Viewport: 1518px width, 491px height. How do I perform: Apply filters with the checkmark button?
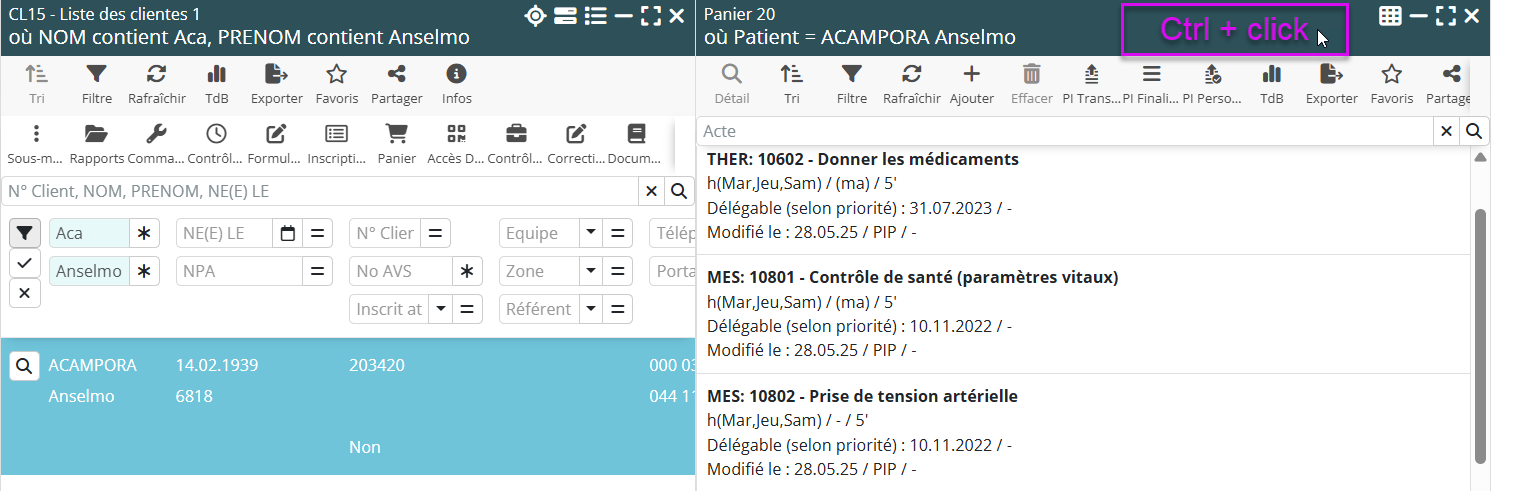pyautogui.click(x=25, y=263)
